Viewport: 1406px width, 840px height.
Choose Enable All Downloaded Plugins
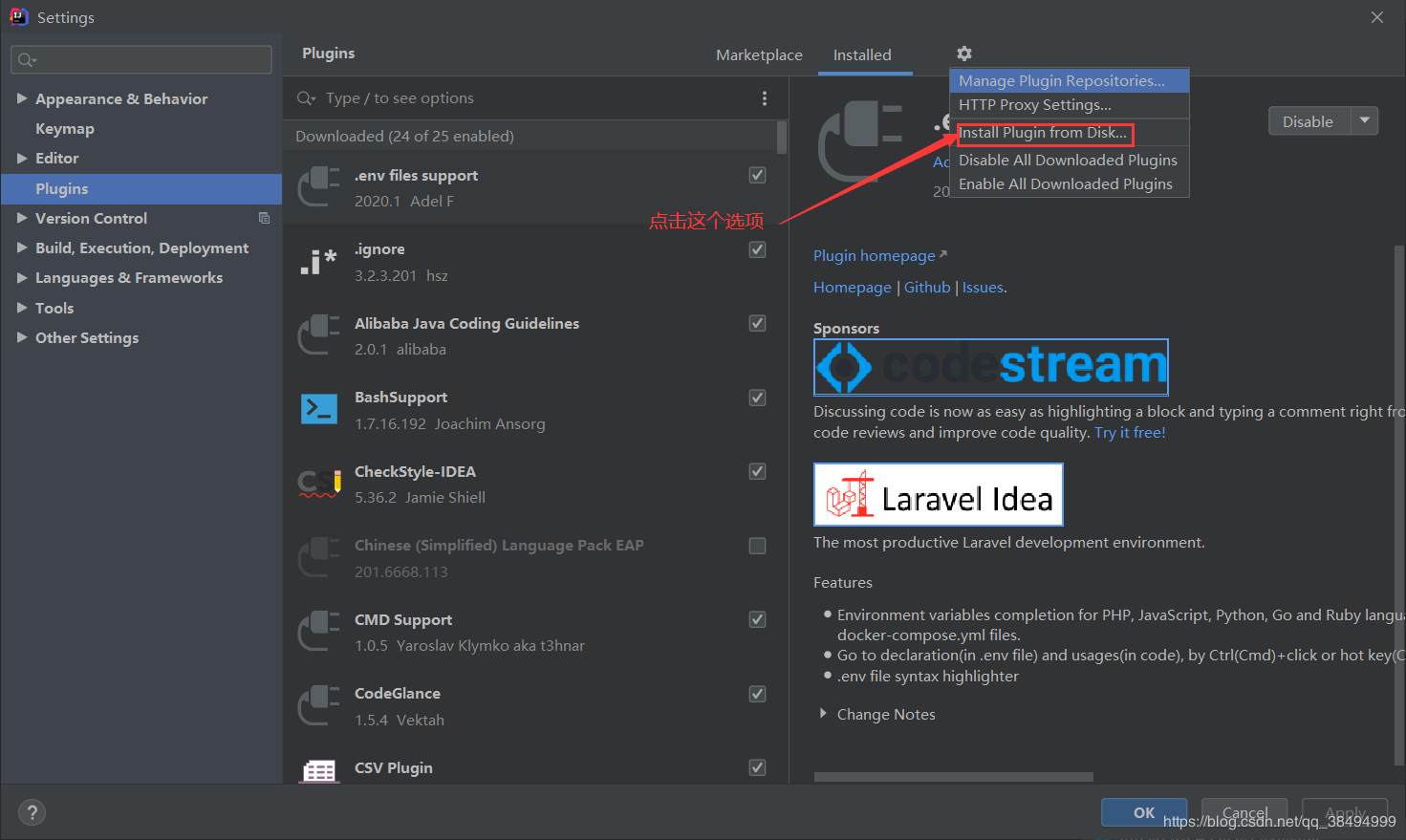(x=1070, y=184)
